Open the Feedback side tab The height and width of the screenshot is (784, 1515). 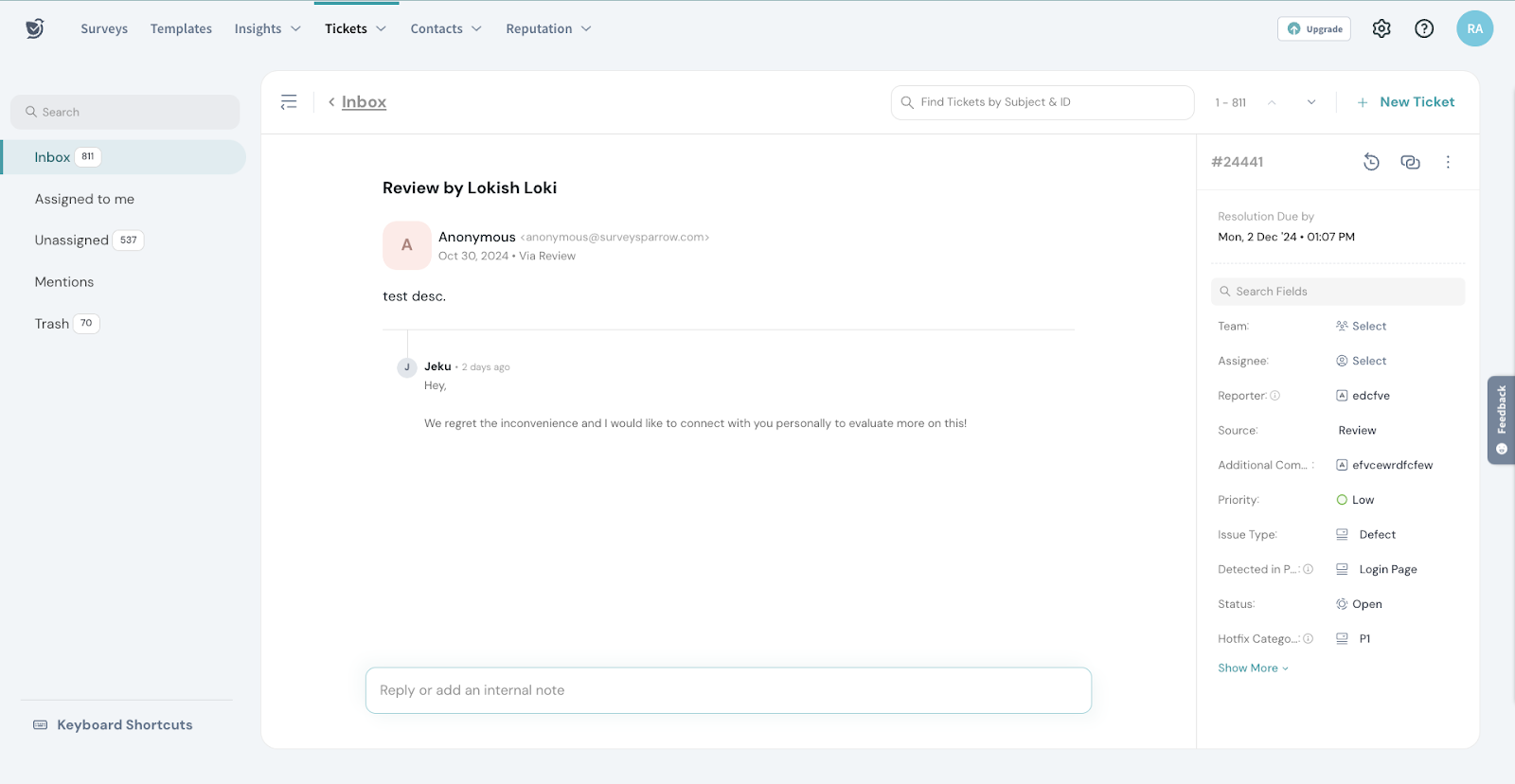[x=1501, y=419]
